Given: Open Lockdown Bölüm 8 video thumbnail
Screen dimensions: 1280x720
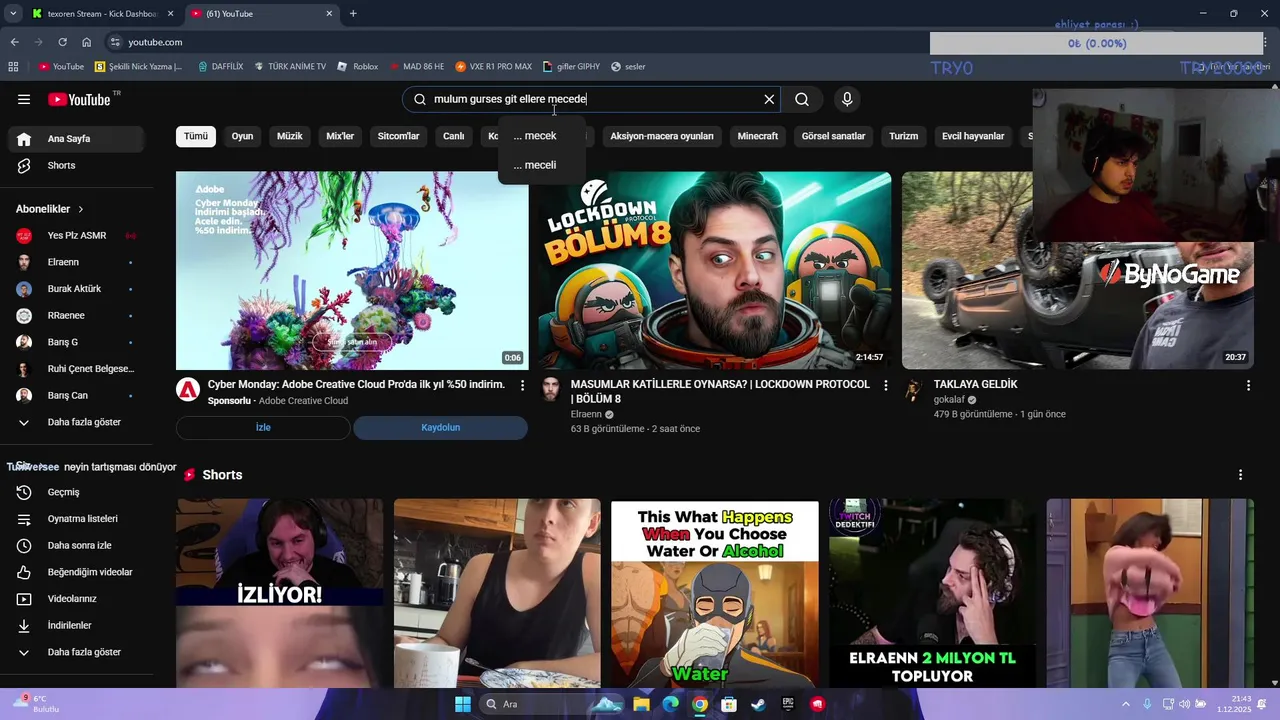Looking at the screenshot, I should 715,270.
